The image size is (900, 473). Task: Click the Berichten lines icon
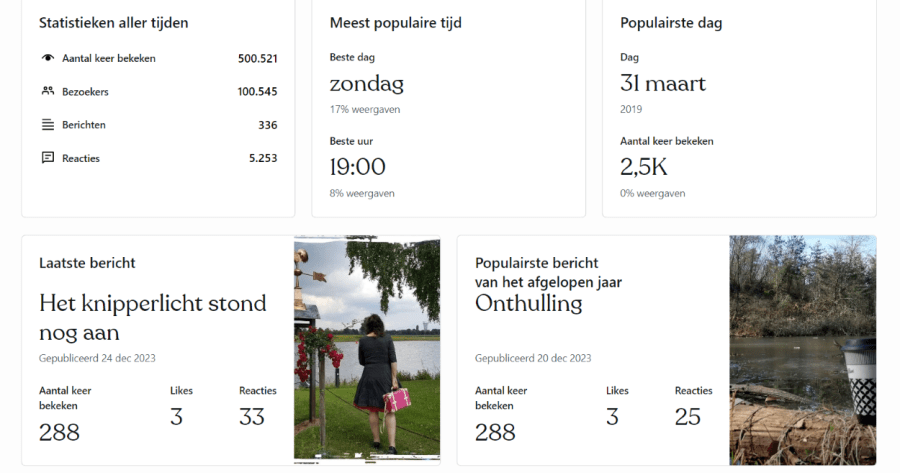(47, 125)
